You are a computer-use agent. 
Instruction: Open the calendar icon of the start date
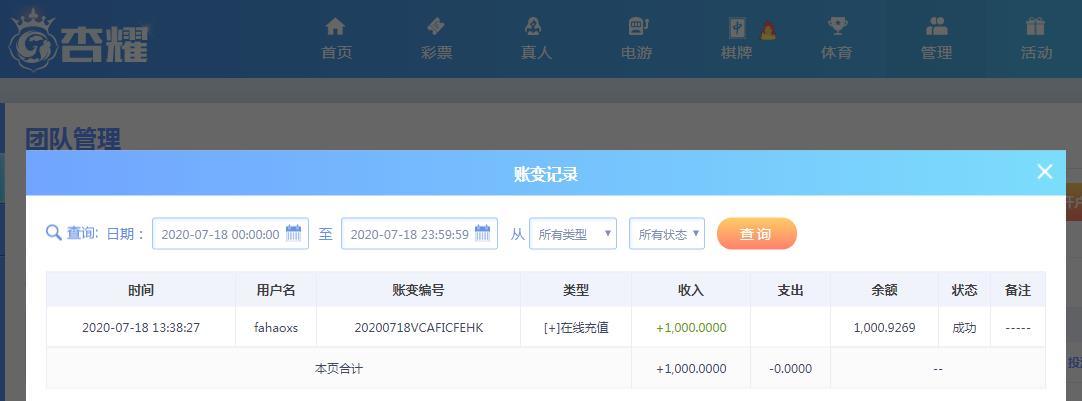pyautogui.click(x=293, y=233)
